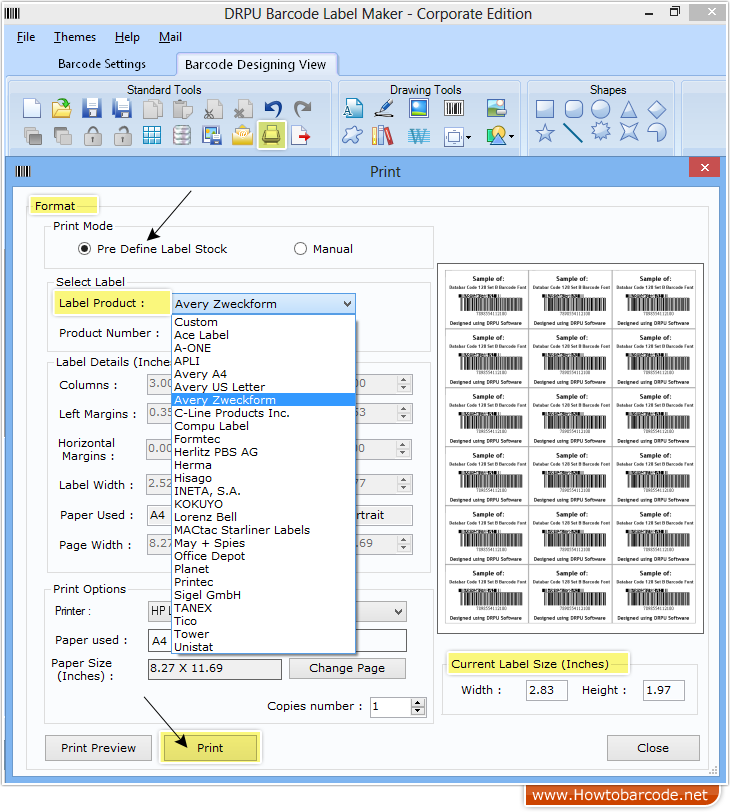The image size is (730, 812).
Task: Click the grid view icon
Action: pos(152,136)
